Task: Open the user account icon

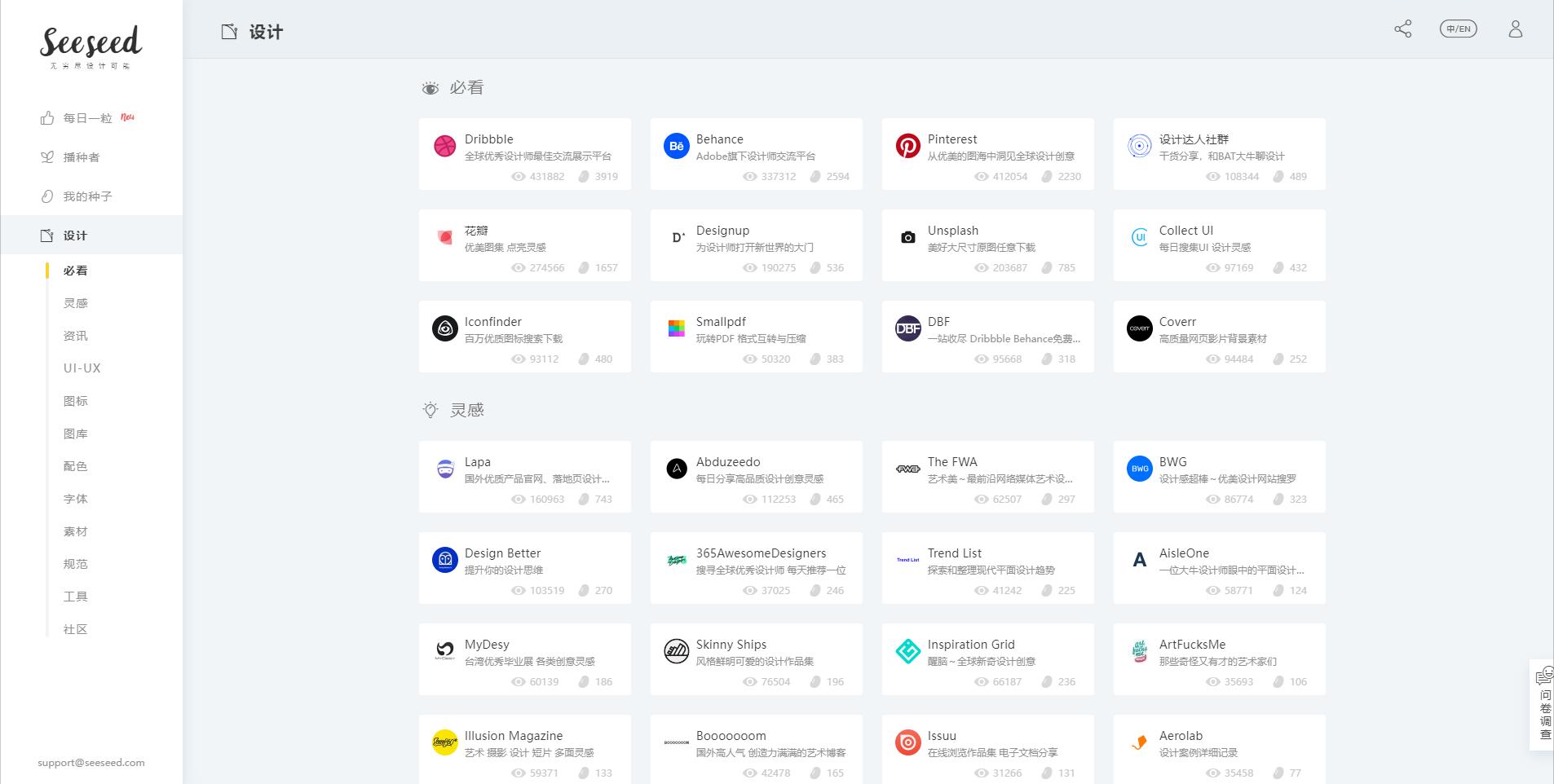Action: pos(1515,29)
